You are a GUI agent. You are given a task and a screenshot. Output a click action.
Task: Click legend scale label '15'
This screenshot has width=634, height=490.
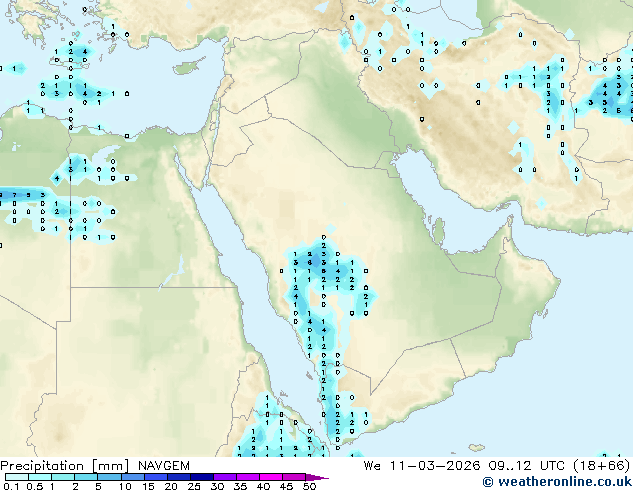(x=148, y=486)
